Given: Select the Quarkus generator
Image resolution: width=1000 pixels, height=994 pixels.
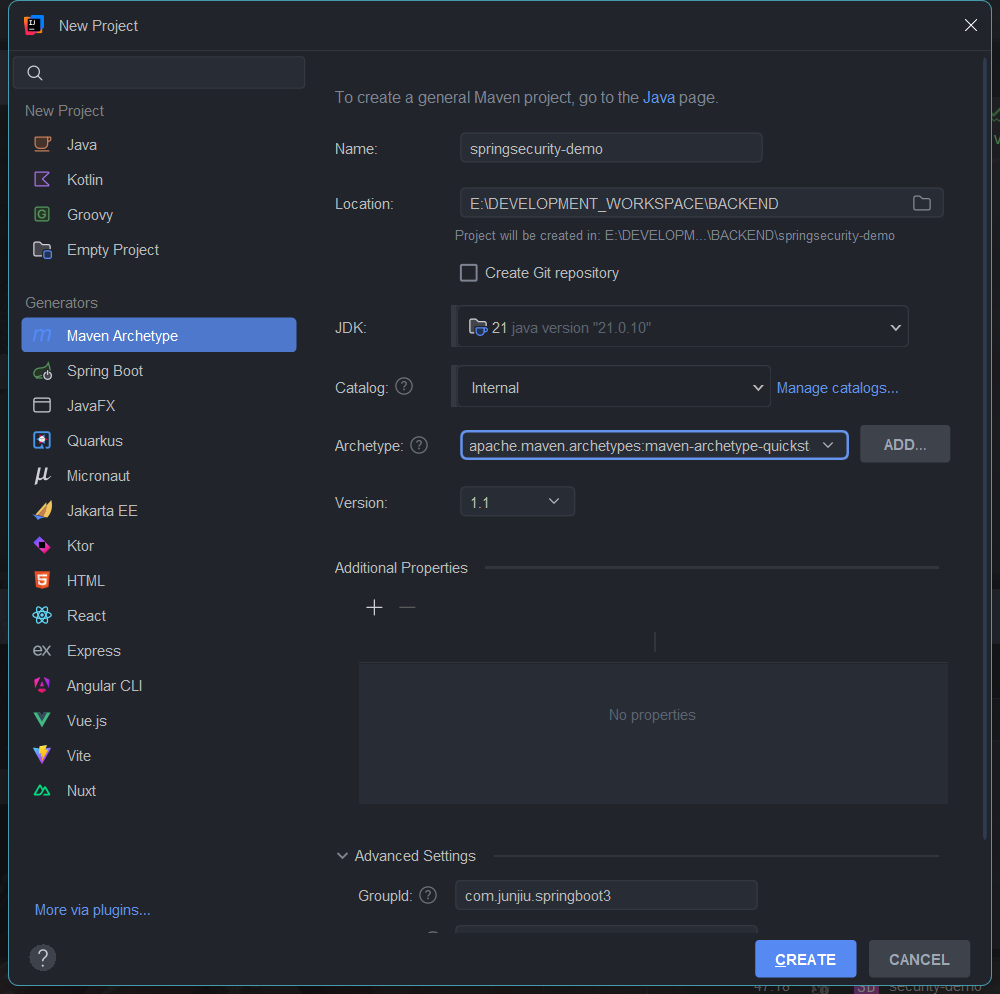Looking at the screenshot, I should click(x=159, y=441).
